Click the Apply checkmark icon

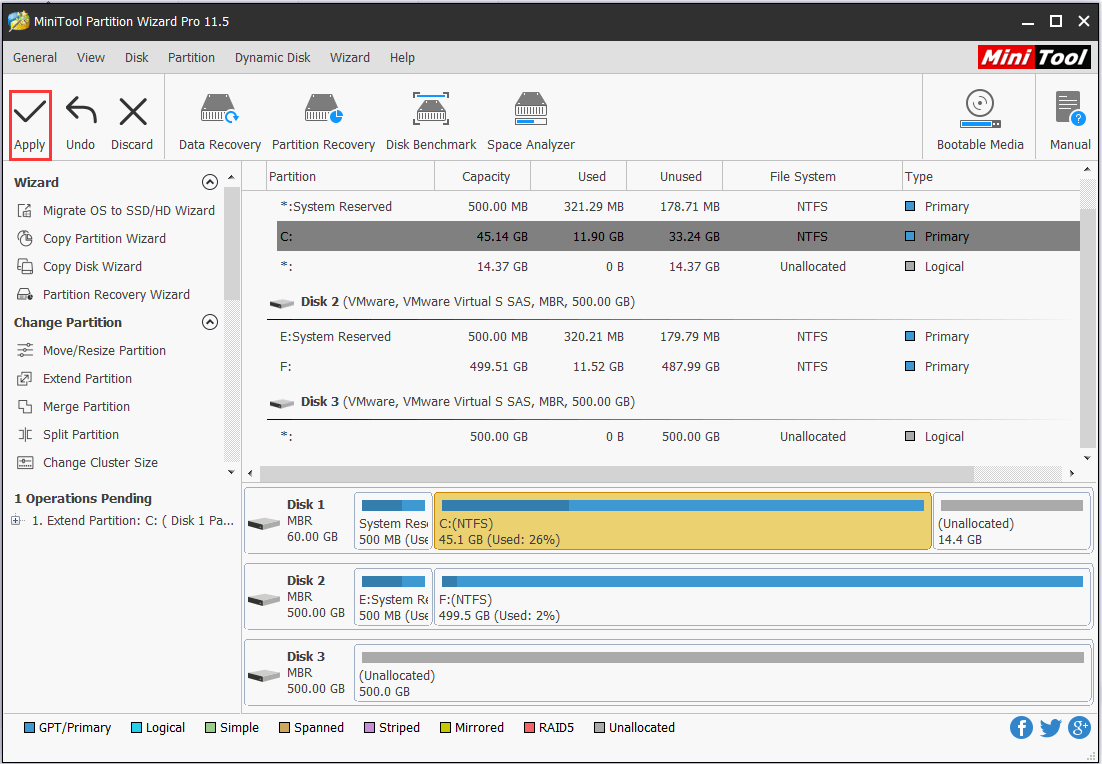tap(30, 113)
